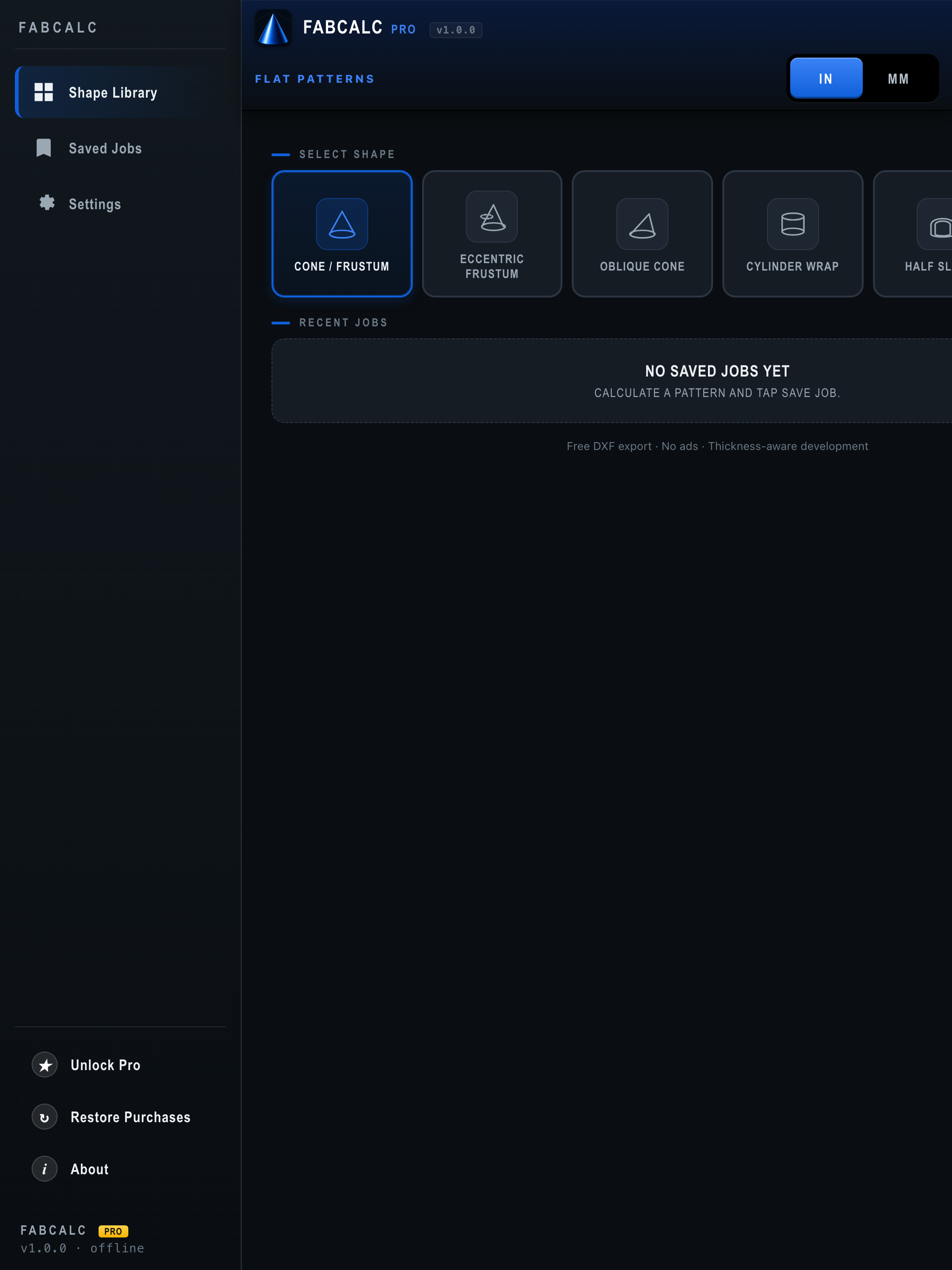Click the FABCALC sidebar header text
The width and height of the screenshot is (952, 1270).
(58, 27)
